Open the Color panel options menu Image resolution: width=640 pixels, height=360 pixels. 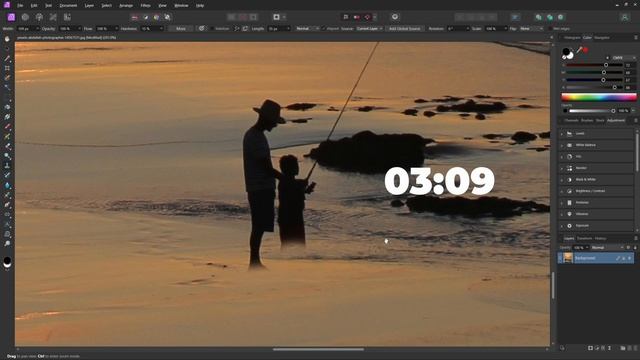pyautogui.click(x=636, y=38)
